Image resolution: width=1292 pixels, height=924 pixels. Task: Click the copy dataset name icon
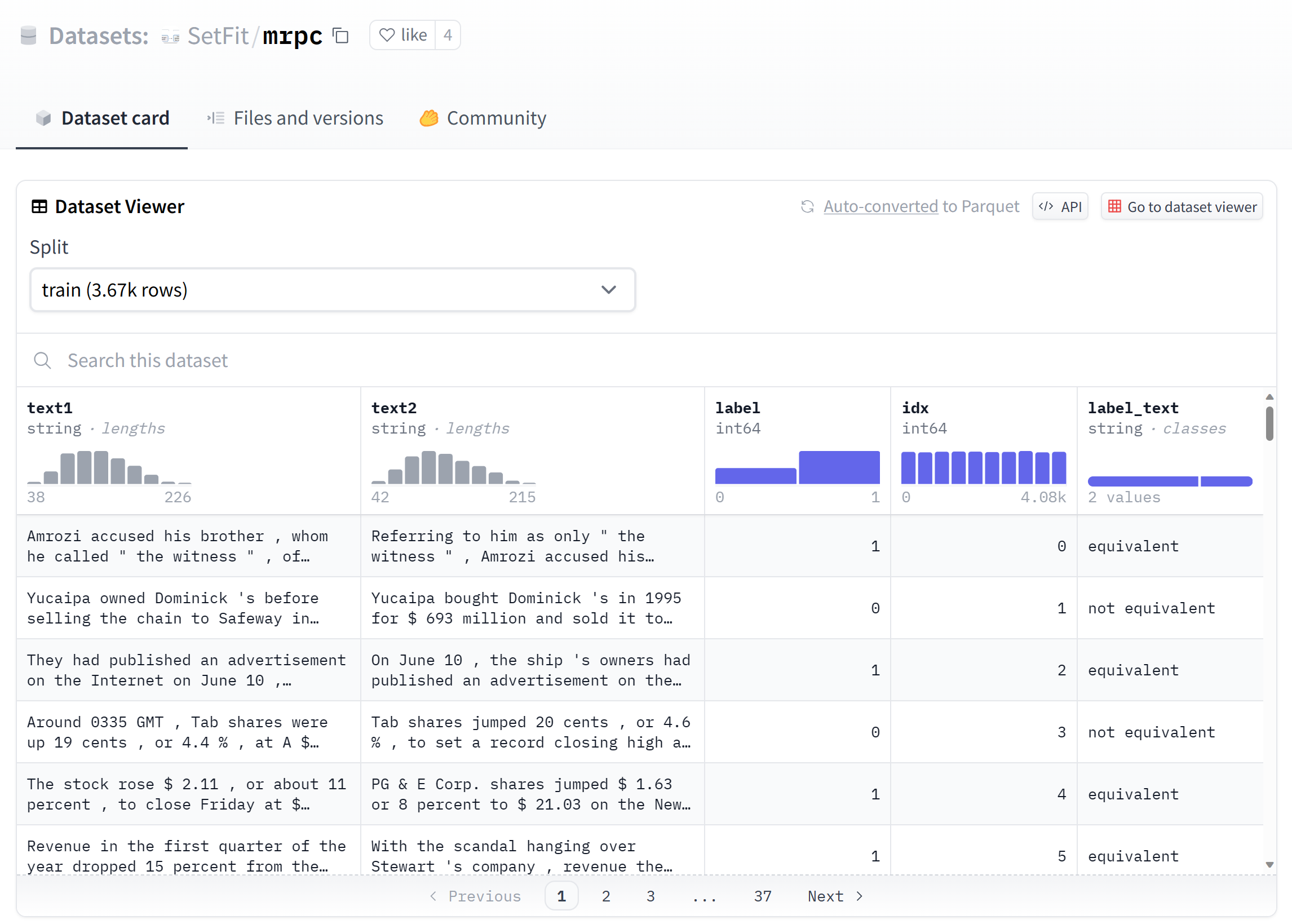(340, 36)
